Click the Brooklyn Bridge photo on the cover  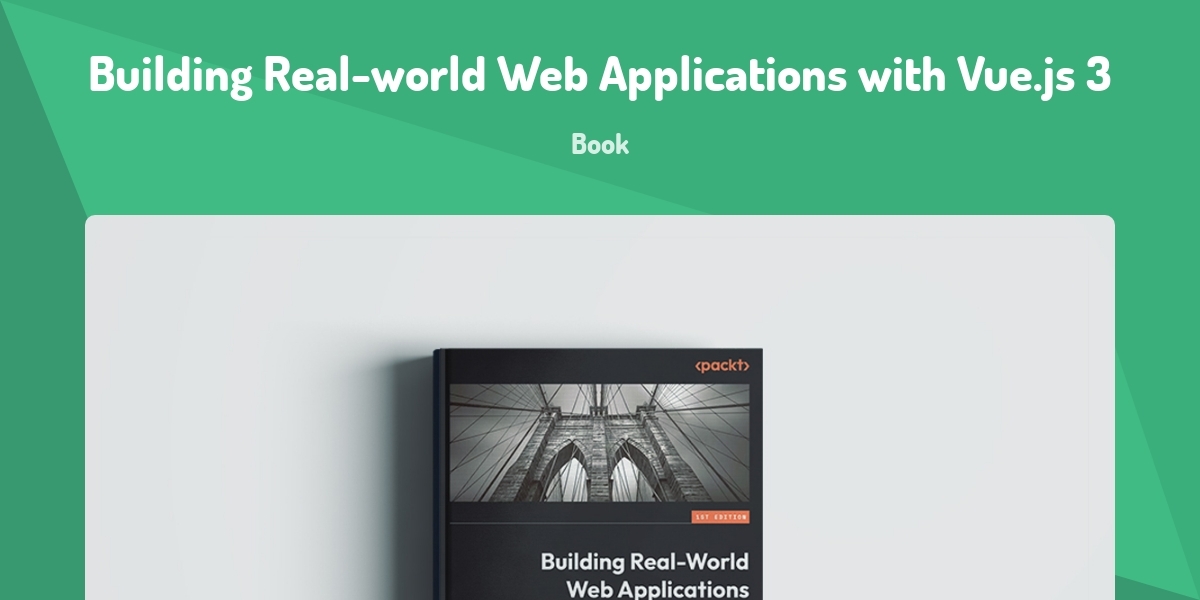598,442
